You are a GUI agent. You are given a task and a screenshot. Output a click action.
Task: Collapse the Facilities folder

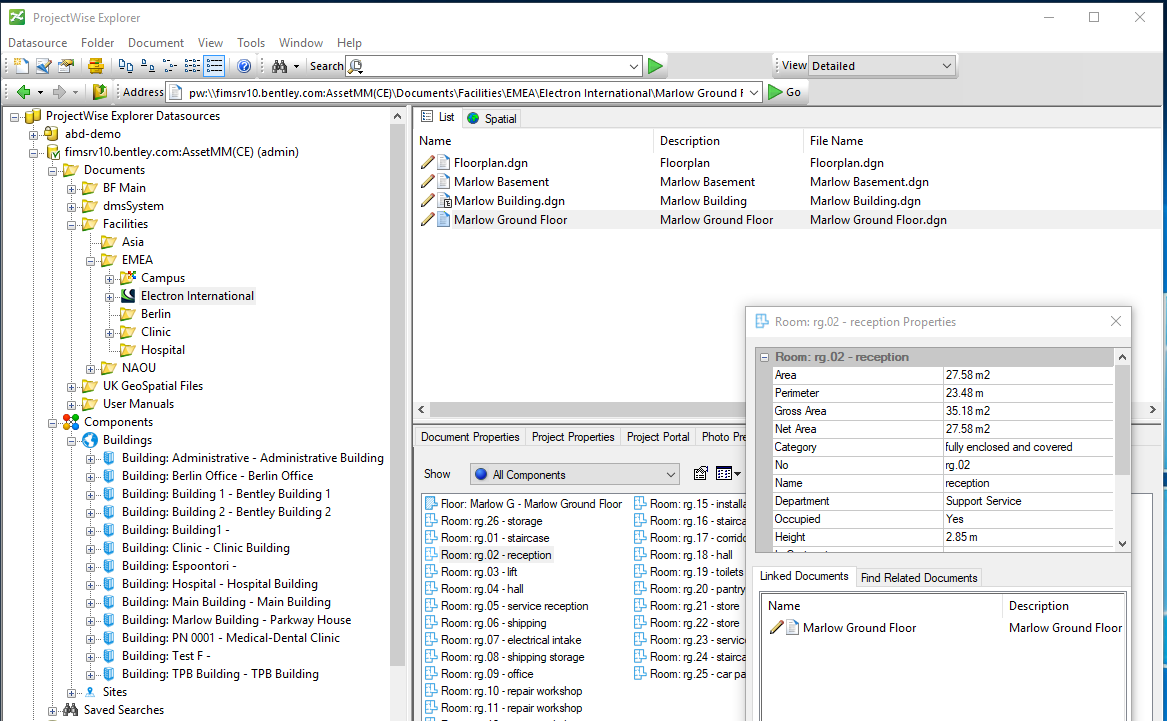tap(72, 225)
